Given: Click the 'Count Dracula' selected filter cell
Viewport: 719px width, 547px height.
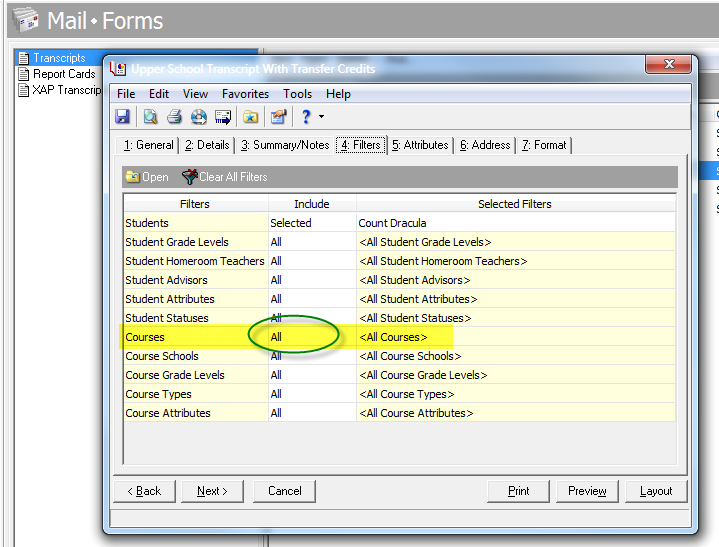Looking at the screenshot, I should (516, 223).
